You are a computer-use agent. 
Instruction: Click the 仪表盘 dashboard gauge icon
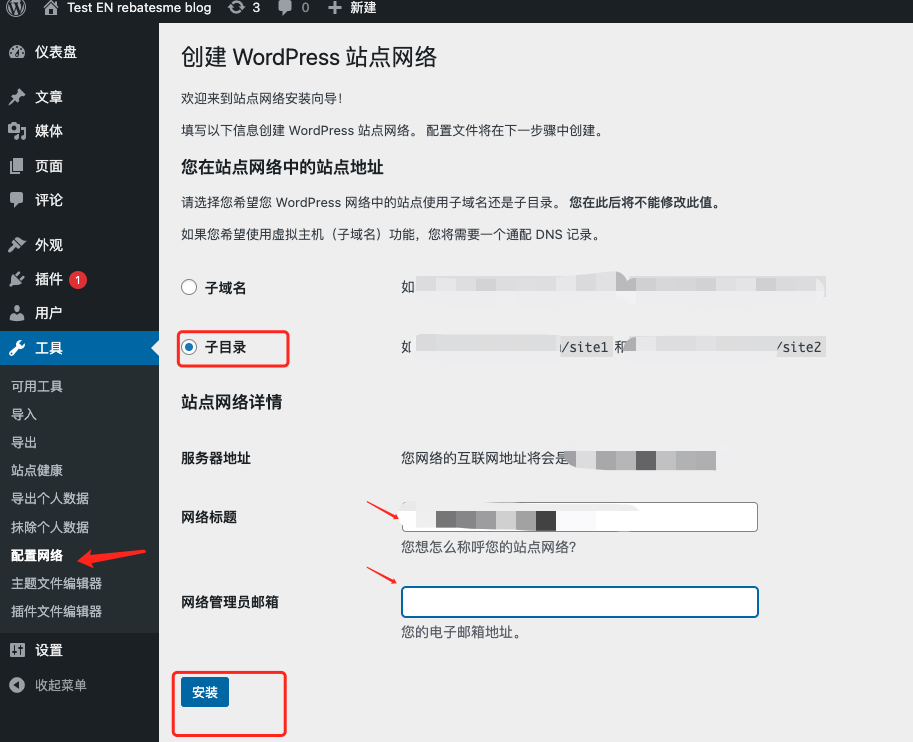coord(17,52)
